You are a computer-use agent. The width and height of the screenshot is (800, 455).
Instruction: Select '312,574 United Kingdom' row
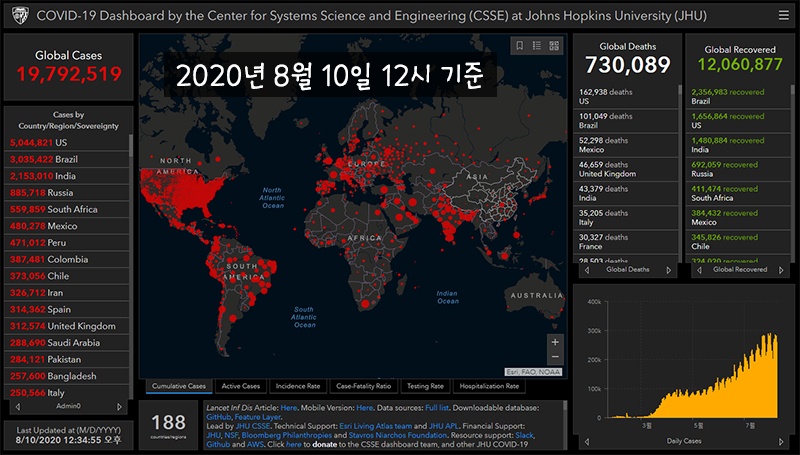[x=66, y=326]
